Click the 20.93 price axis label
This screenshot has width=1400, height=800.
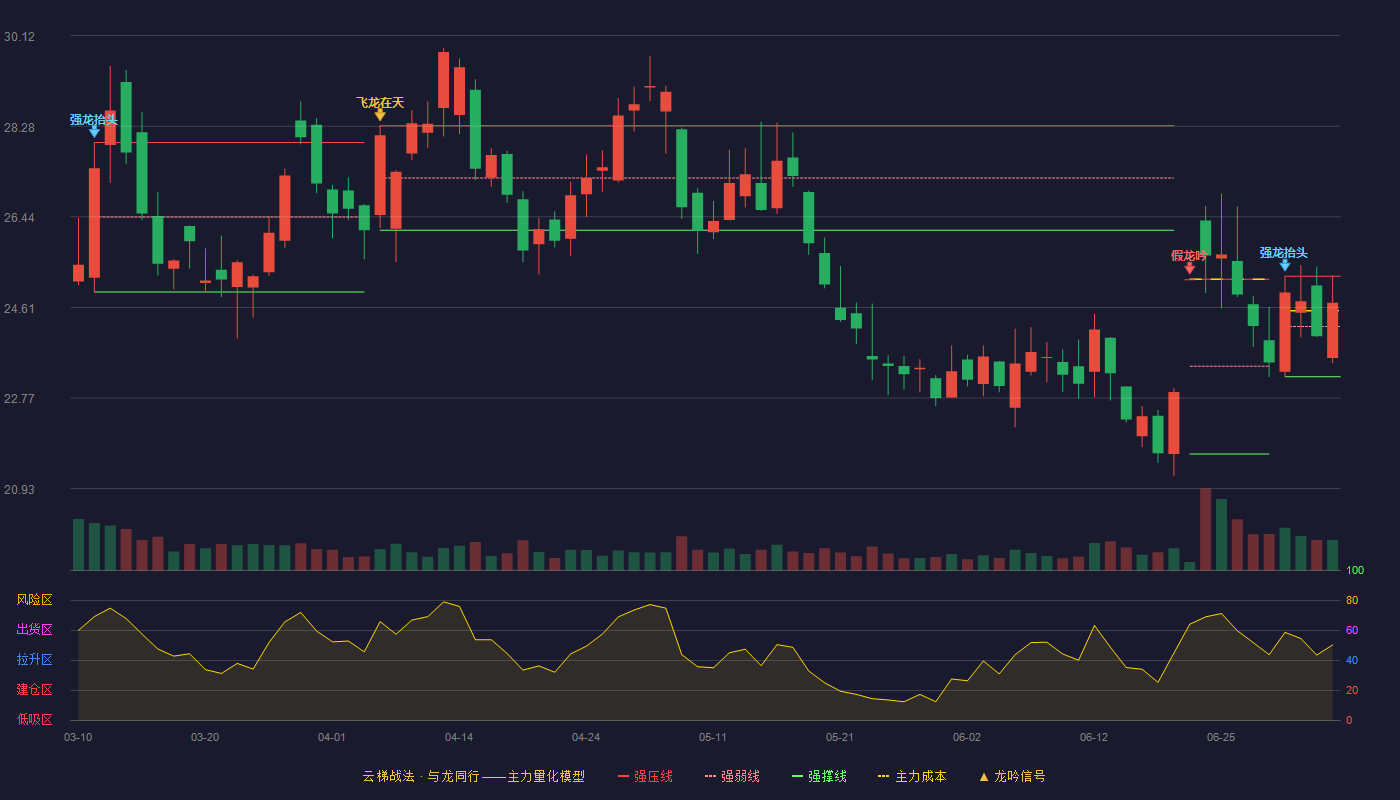(x=19, y=489)
